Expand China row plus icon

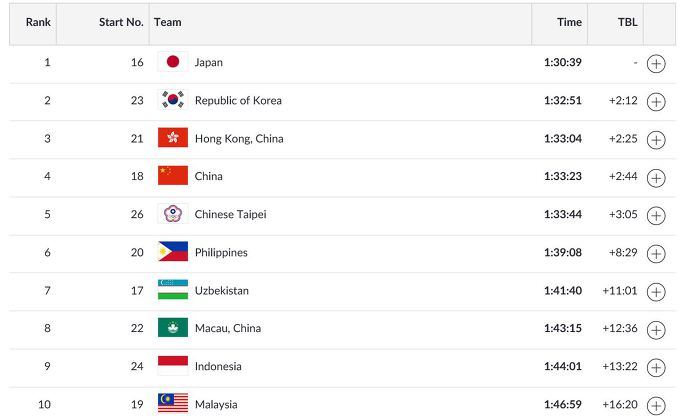tap(656, 178)
